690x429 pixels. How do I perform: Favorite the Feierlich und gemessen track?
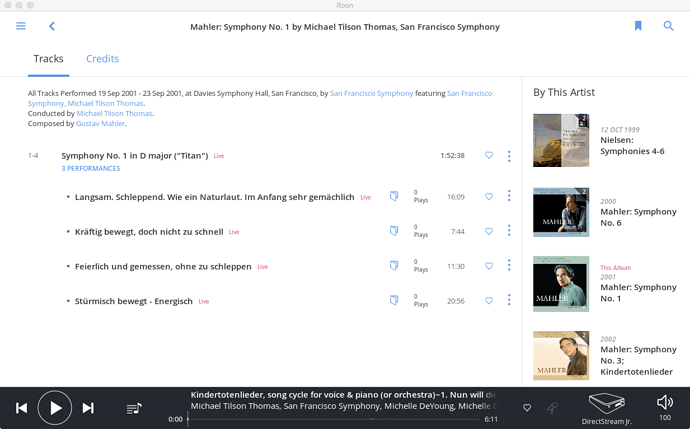489,266
